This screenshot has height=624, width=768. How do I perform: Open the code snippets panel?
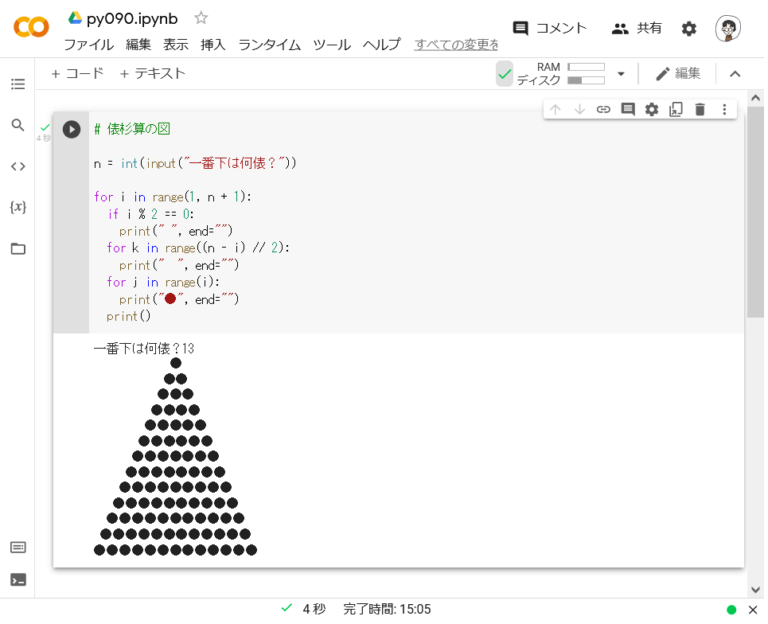18,166
